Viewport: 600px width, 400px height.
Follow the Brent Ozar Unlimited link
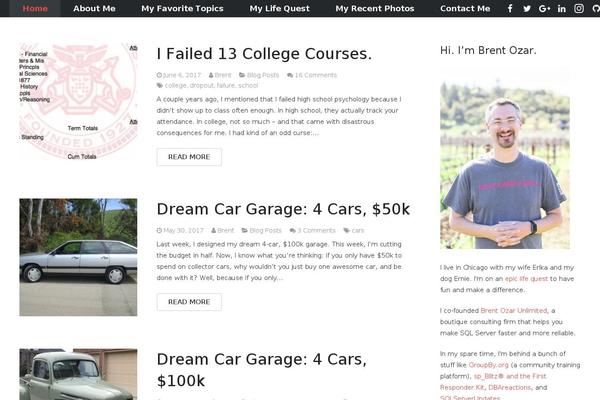click(x=514, y=310)
